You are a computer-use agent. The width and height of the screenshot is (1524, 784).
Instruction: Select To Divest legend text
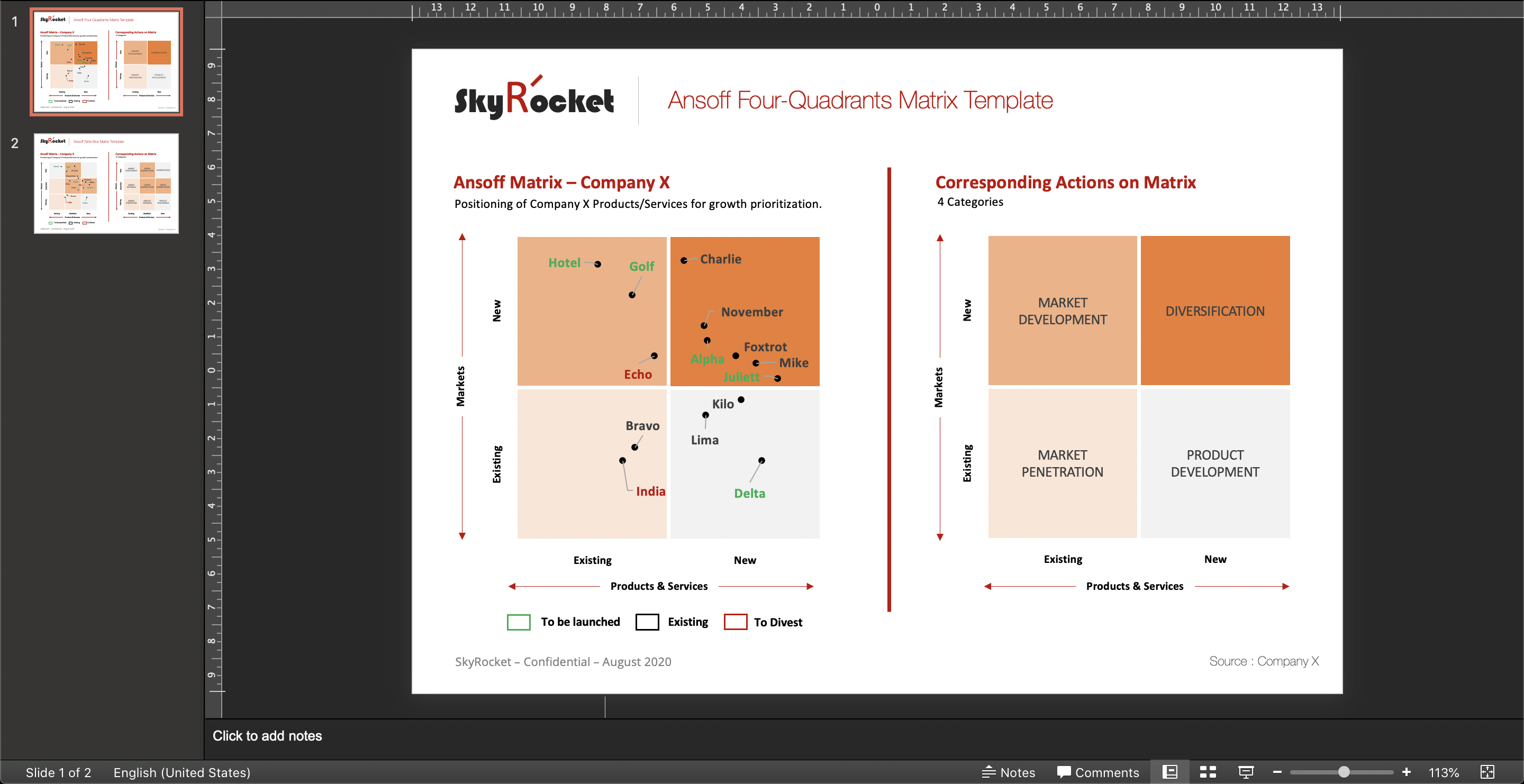778,622
